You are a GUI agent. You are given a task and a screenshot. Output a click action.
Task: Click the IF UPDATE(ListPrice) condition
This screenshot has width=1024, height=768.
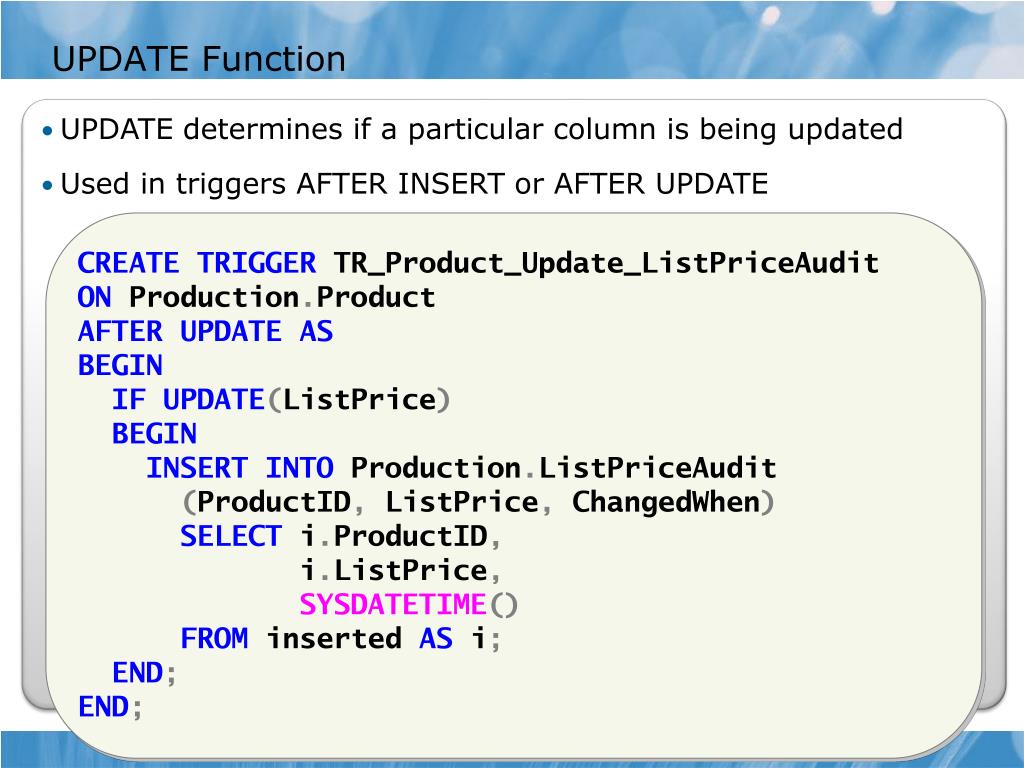coord(281,400)
